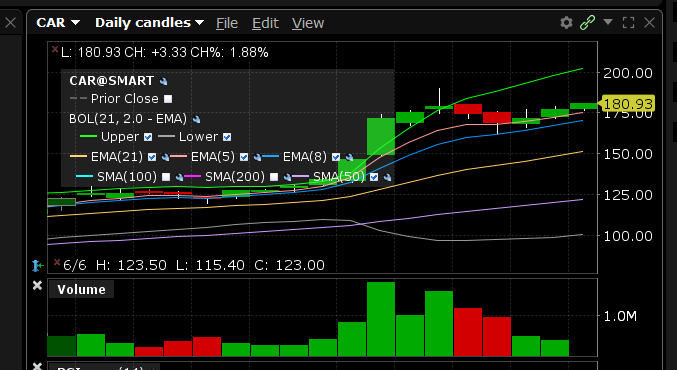Expand the triangle menu beside link icon
677x370 pixels.
point(608,22)
